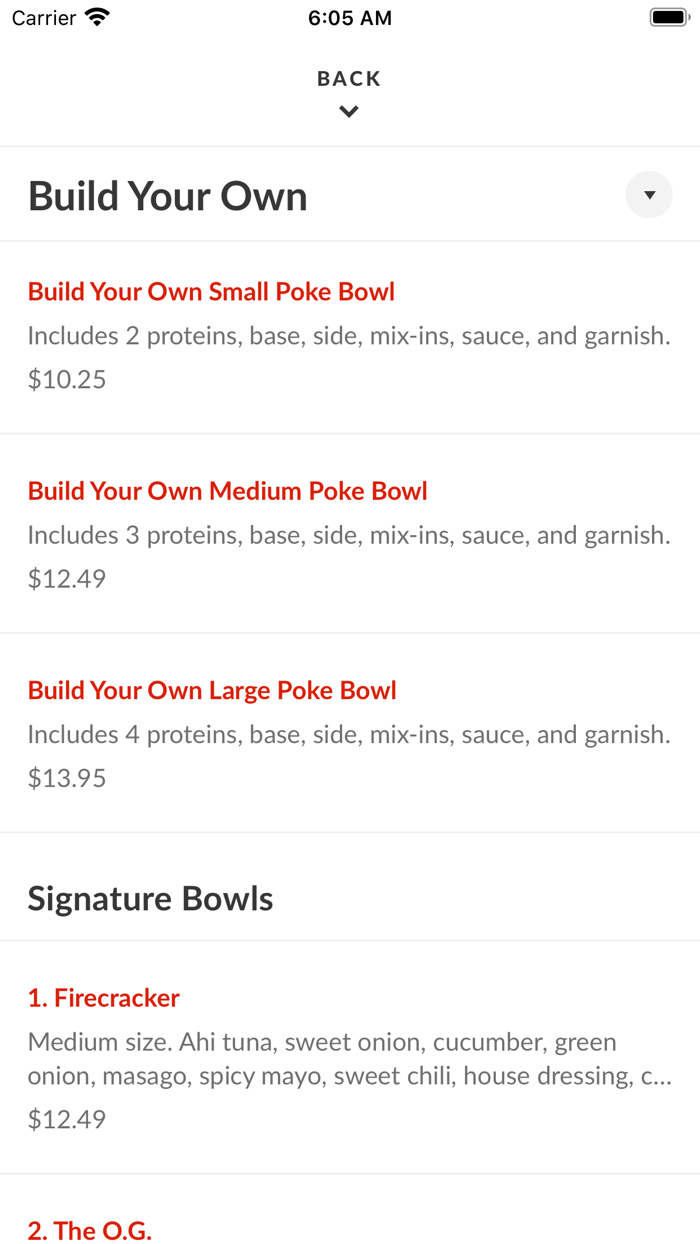The image size is (700, 1244).
Task: Tap the $10.25 price of the Small Poke Bowl
Action: pos(66,379)
